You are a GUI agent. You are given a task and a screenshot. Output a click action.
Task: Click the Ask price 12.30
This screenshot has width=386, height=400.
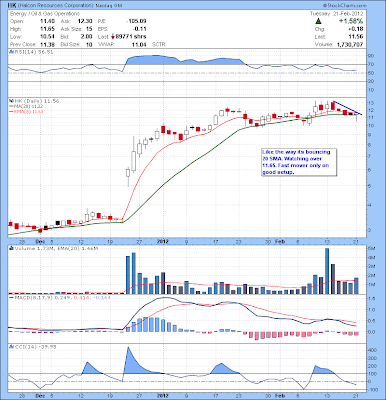[85, 21]
